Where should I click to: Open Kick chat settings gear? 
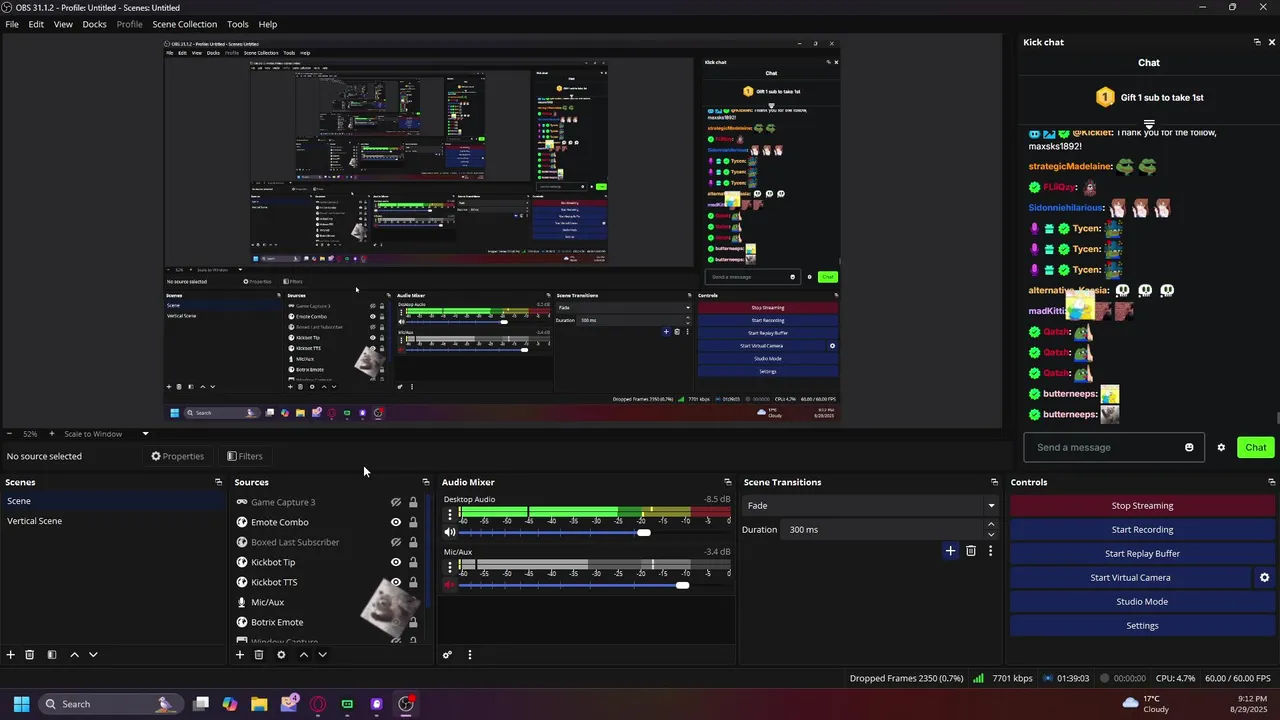1221,448
